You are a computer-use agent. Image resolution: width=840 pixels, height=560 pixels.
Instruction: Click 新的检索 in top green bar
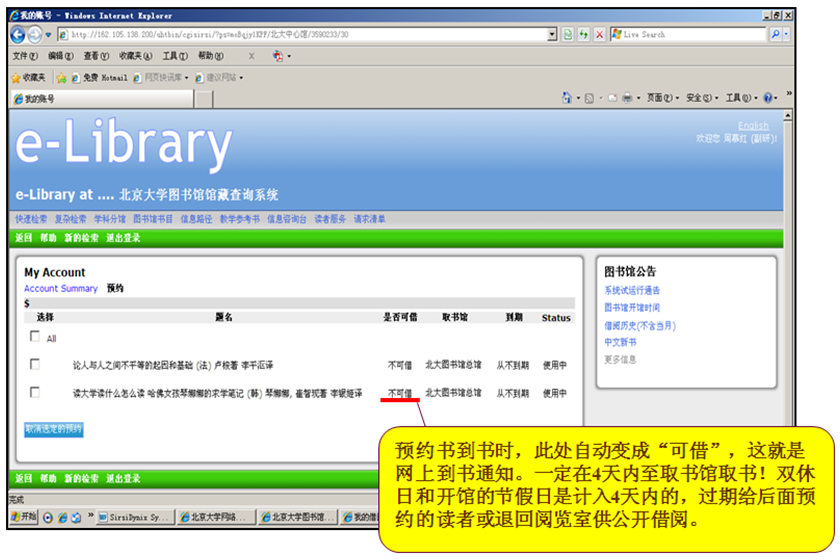81,238
